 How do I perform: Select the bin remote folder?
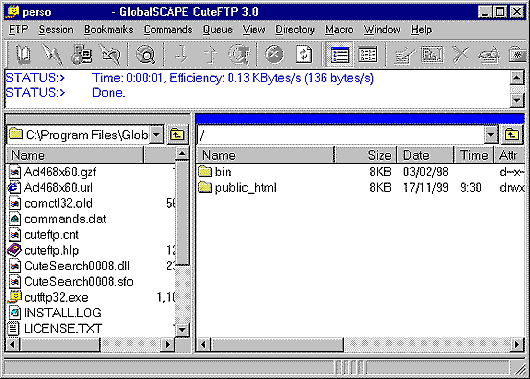215,172
